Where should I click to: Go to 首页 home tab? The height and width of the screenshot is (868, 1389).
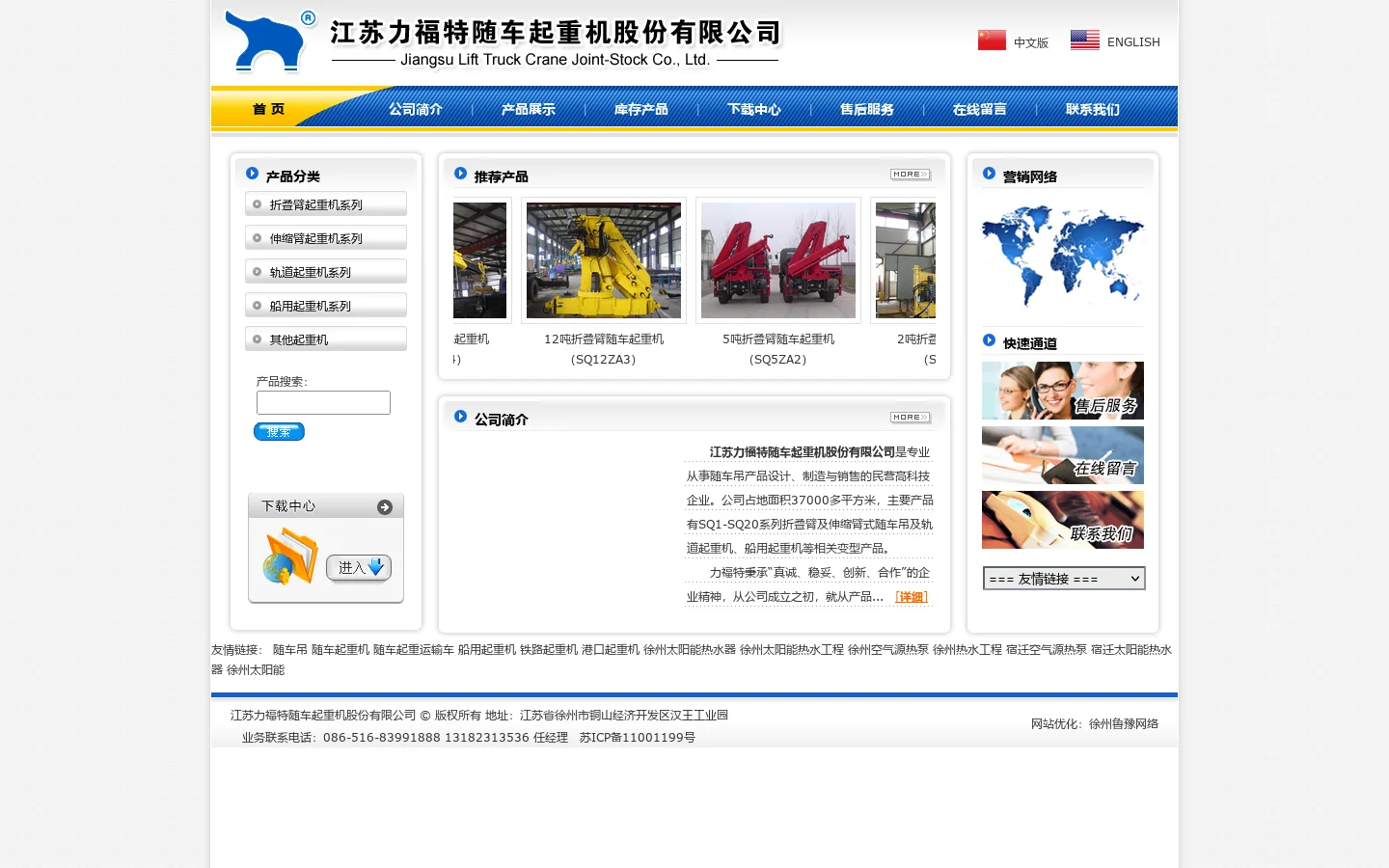pos(268,109)
